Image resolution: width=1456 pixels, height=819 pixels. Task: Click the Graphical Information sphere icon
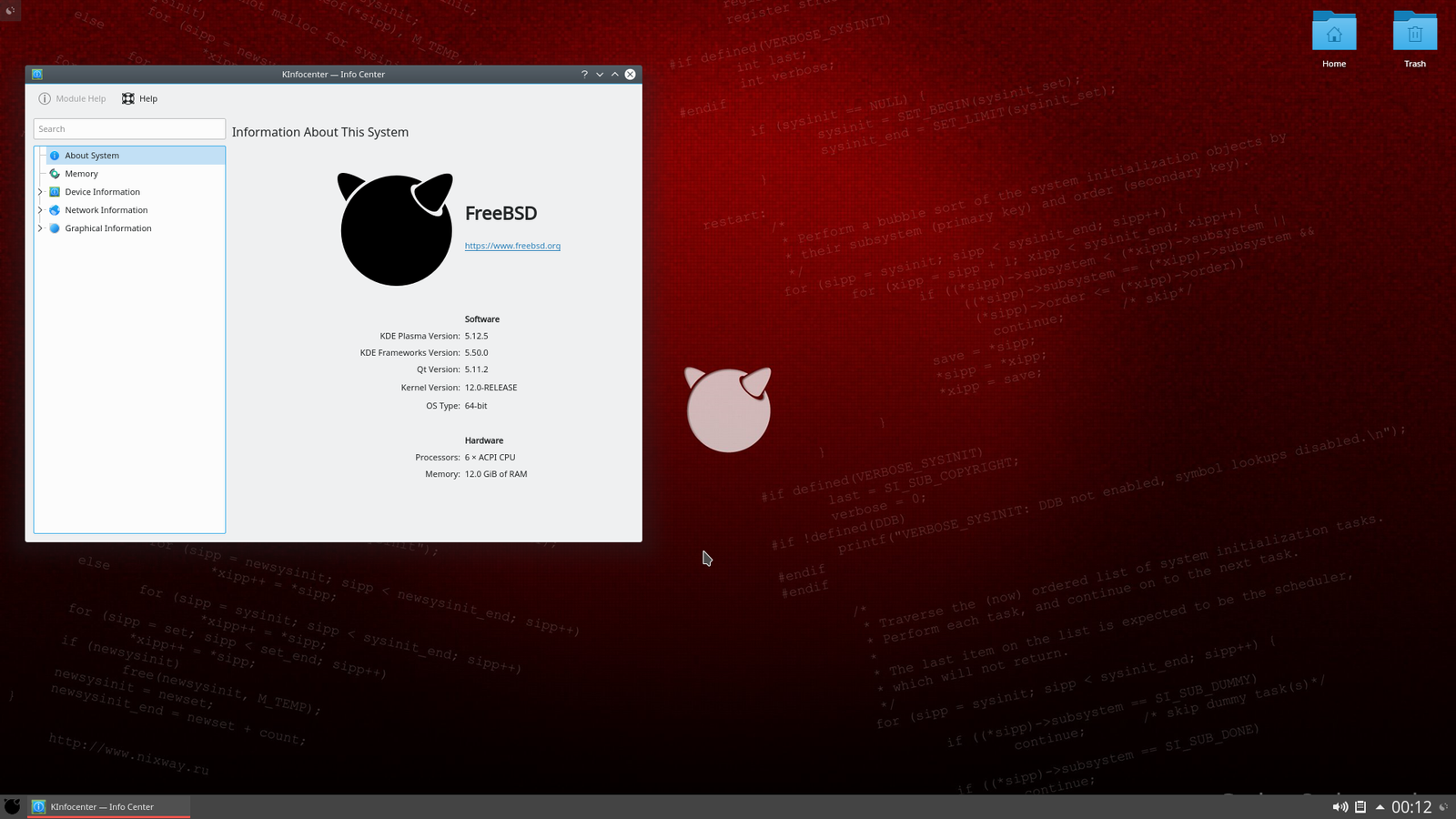(x=55, y=228)
